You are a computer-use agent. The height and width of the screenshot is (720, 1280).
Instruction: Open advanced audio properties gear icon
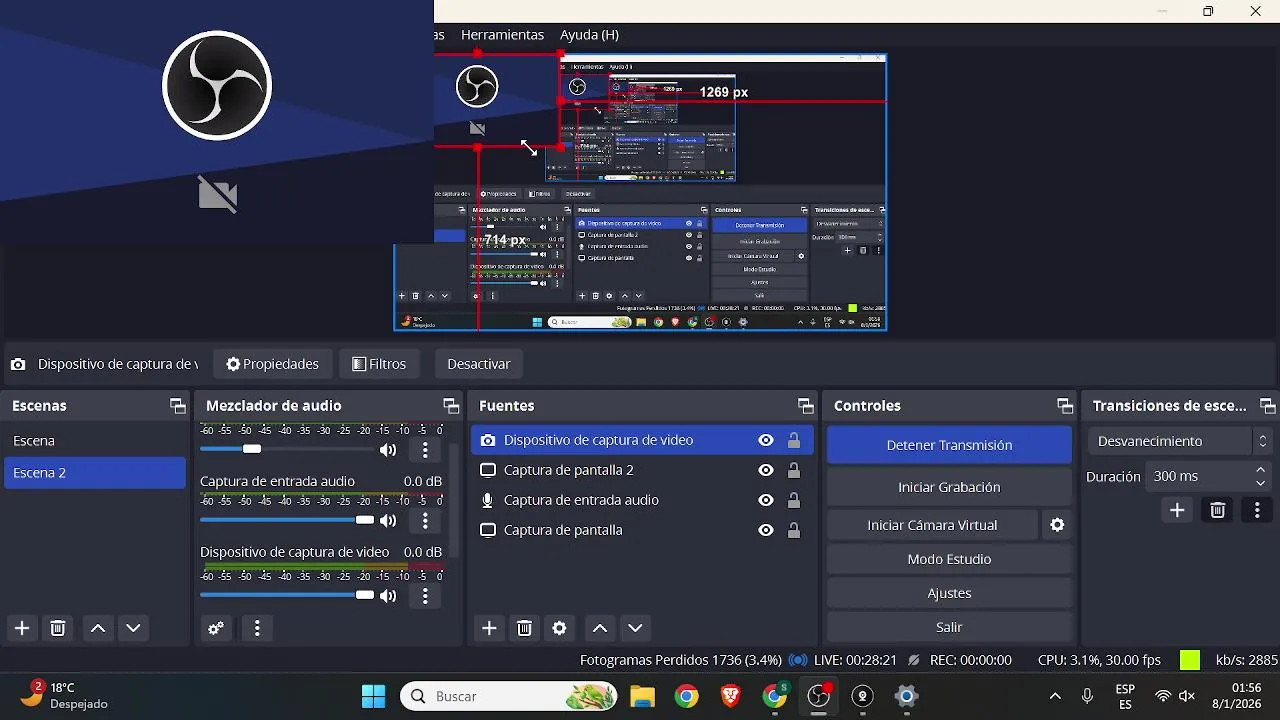pyautogui.click(x=216, y=628)
